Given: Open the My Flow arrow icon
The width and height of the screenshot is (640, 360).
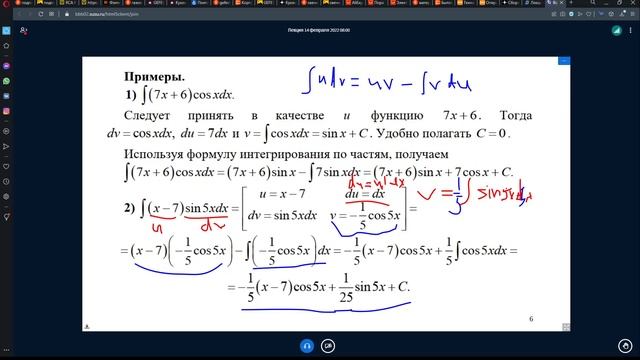Looking at the screenshot, I should 6,147.
